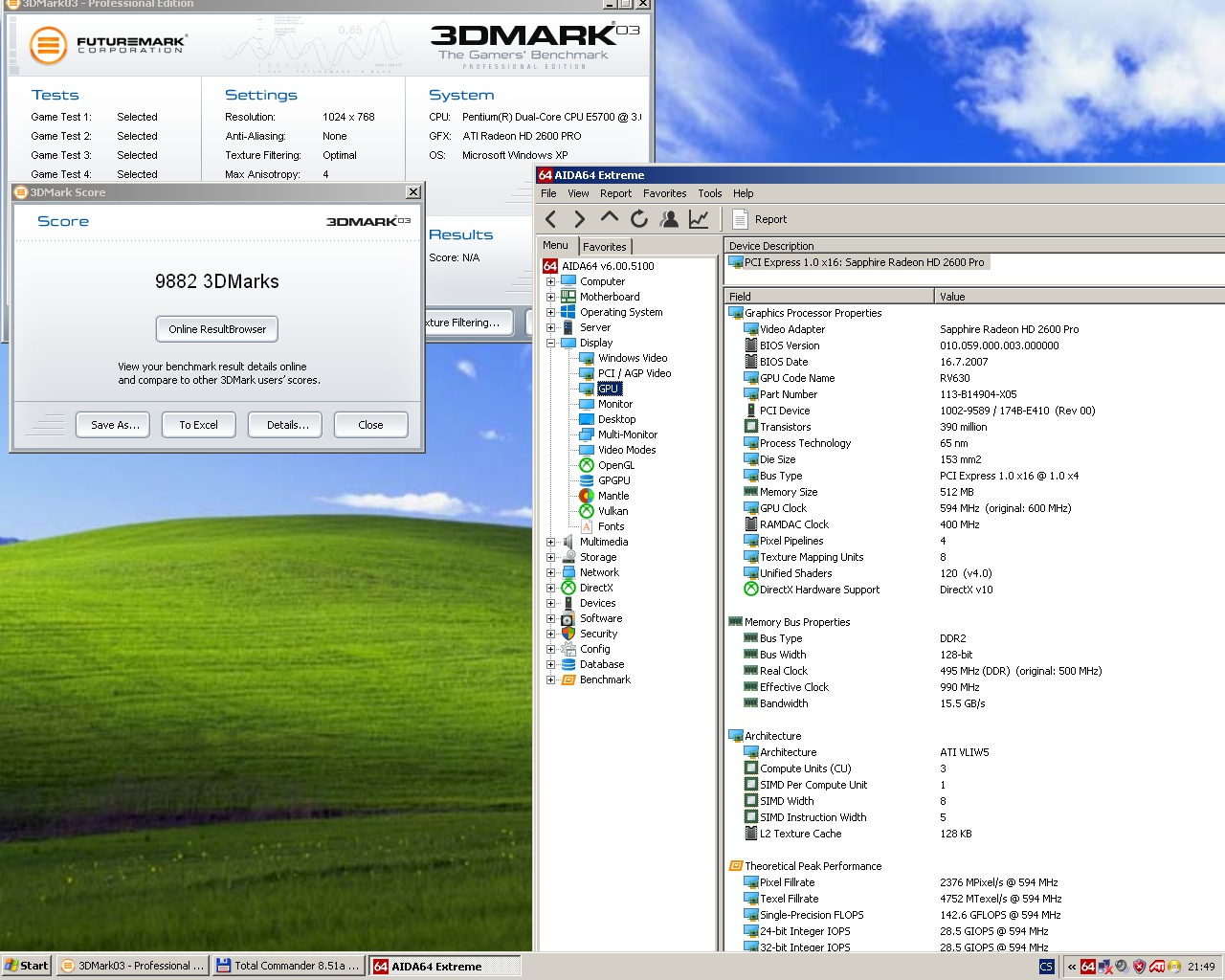Screen dimensions: 1225x980
Task: Click the Online ResultBrowser button
Action: [217, 329]
